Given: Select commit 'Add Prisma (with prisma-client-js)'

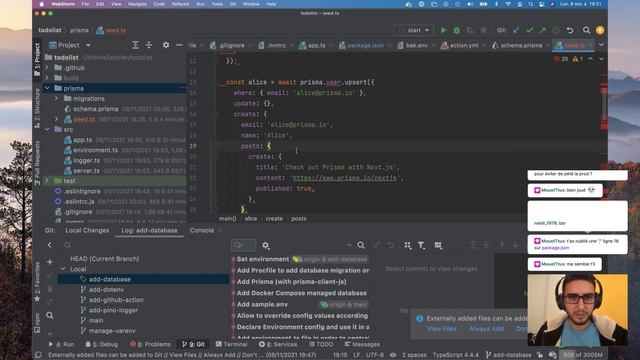Looking at the screenshot, I should [291, 282].
